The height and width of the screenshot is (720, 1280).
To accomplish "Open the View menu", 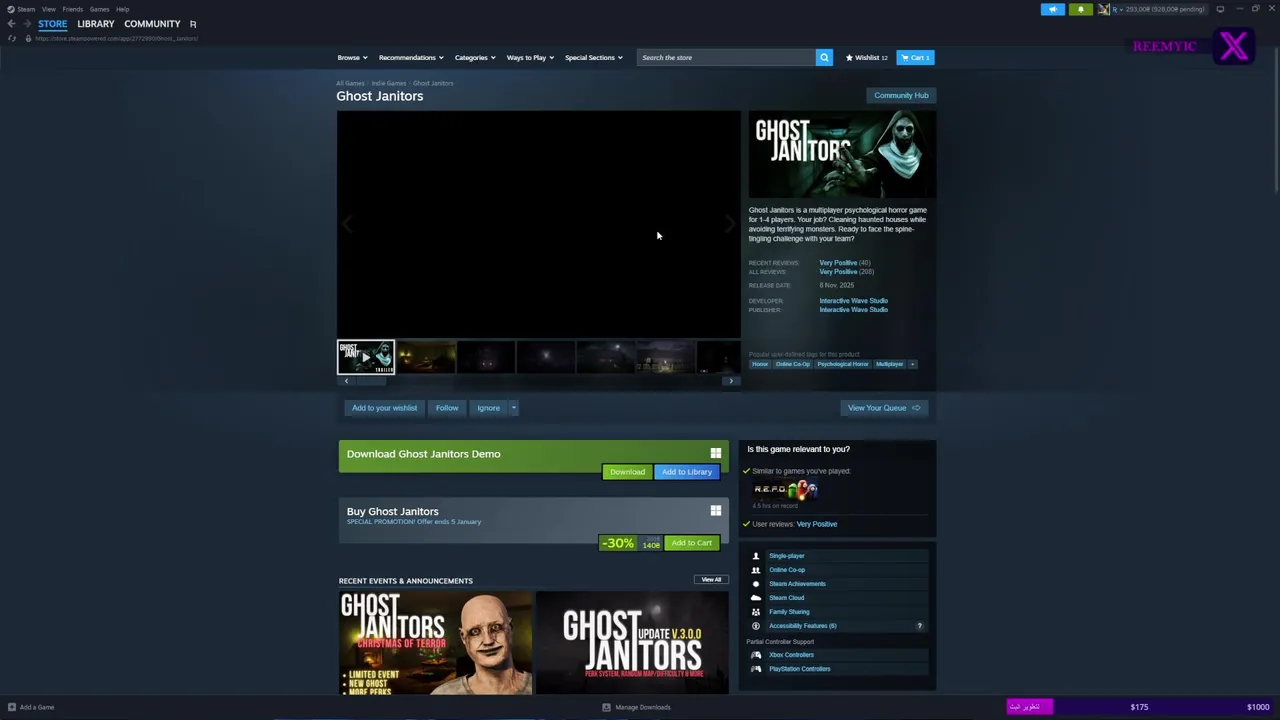I will coord(48,9).
